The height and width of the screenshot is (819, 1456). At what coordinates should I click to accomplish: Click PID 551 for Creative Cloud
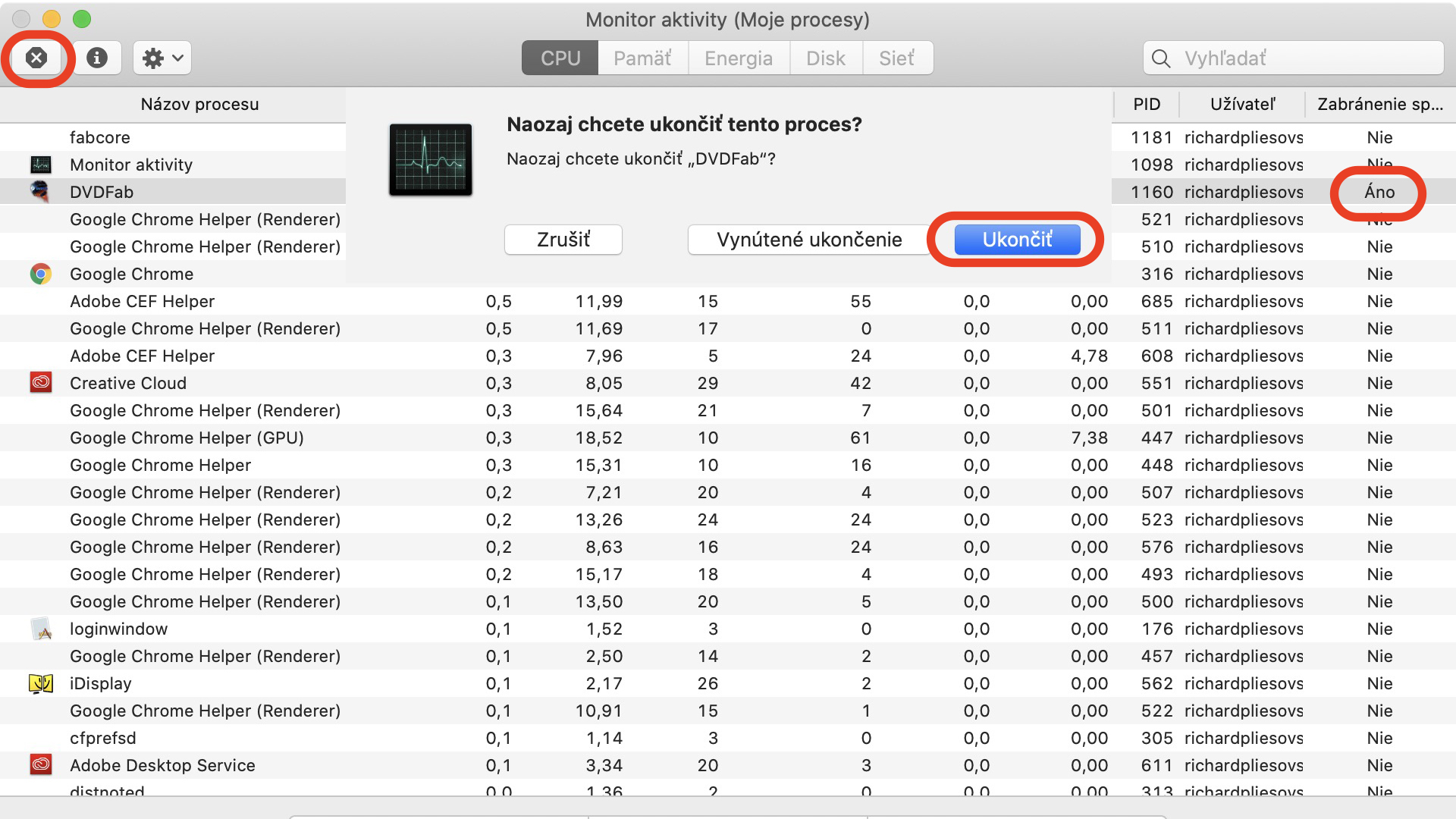[x=1157, y=383]
